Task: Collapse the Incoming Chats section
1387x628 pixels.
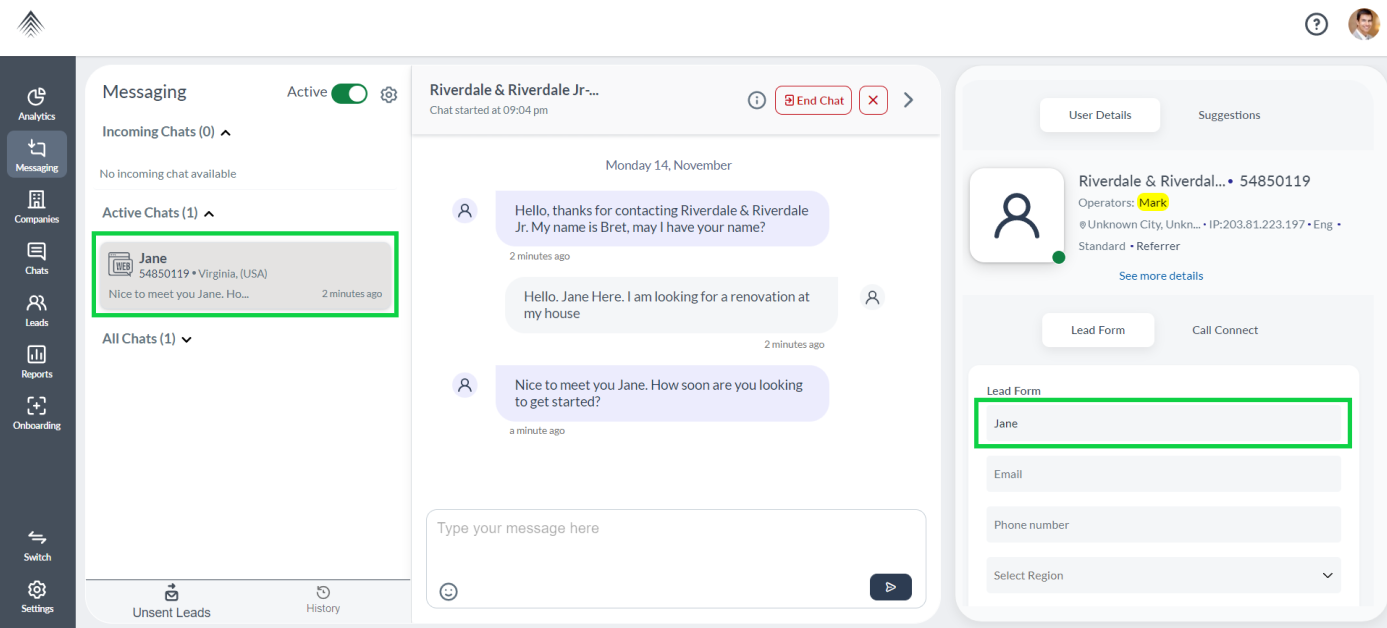Action: (x=225, y=132)
